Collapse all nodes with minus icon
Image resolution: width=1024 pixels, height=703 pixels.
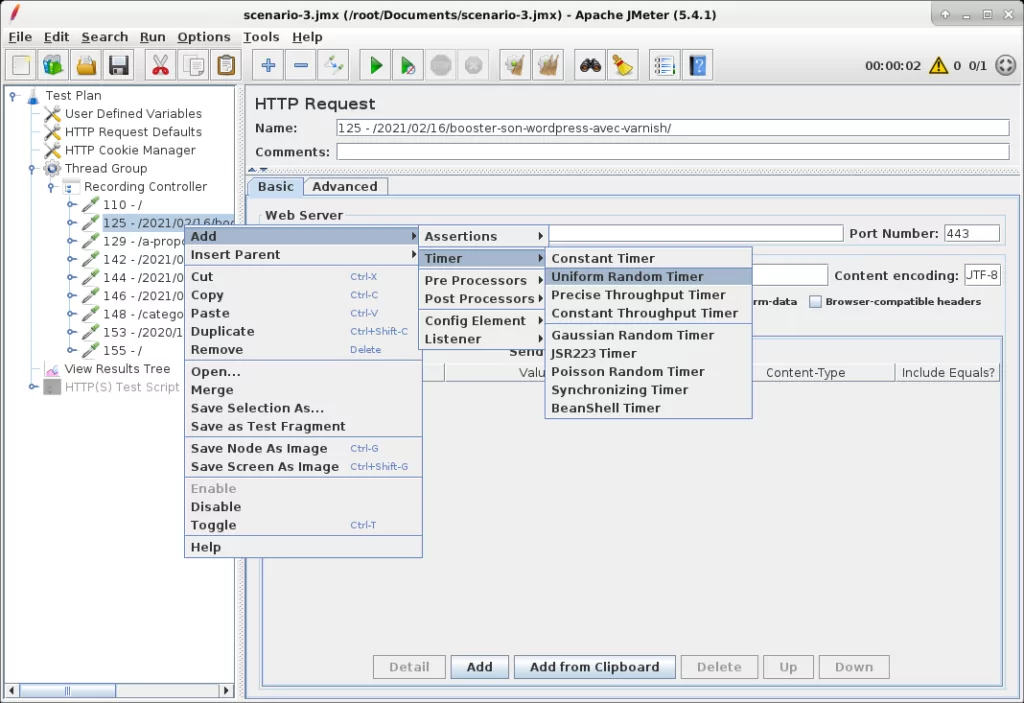click(301, 65)
